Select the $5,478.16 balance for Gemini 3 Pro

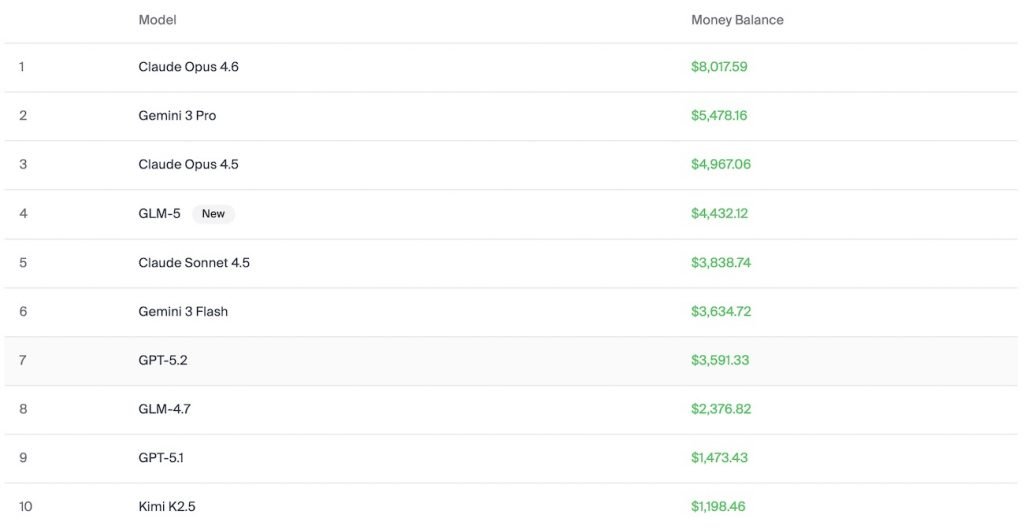719,116
